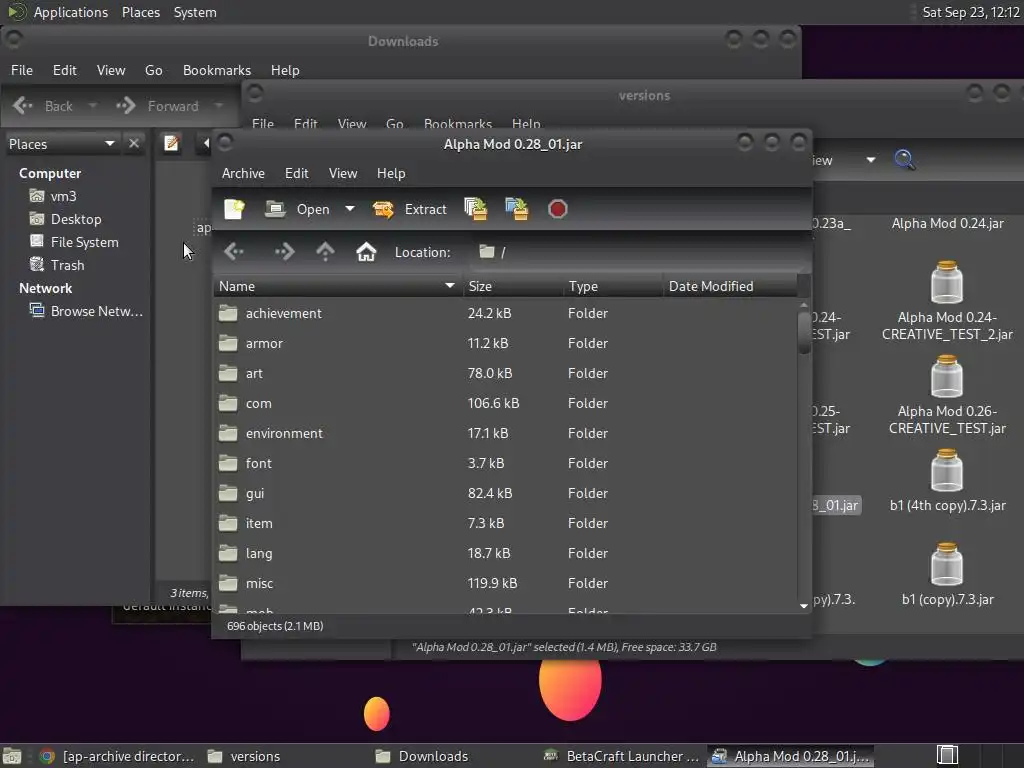Open File menu in Downloads window

22,70
